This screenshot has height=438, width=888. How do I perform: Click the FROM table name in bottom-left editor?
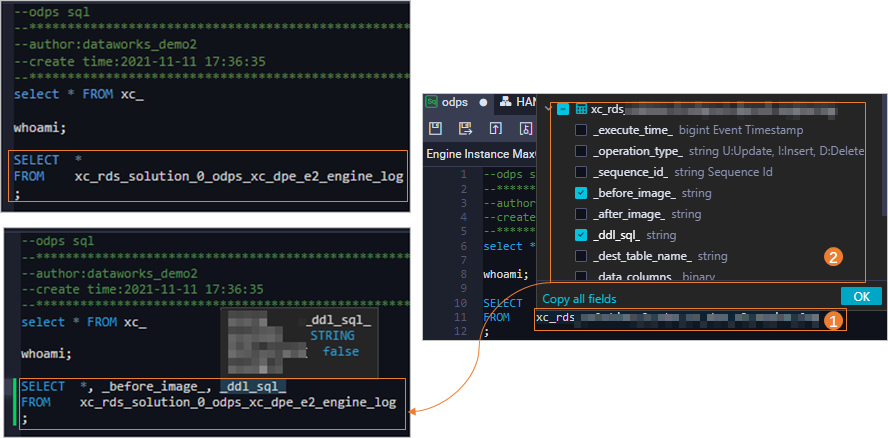coord(238,403)
